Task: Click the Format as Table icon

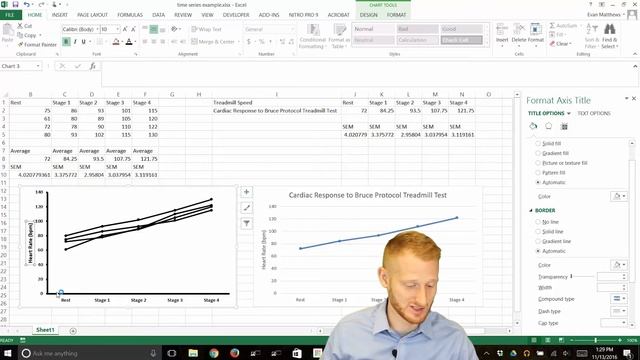Action: [x=339, y=30]
